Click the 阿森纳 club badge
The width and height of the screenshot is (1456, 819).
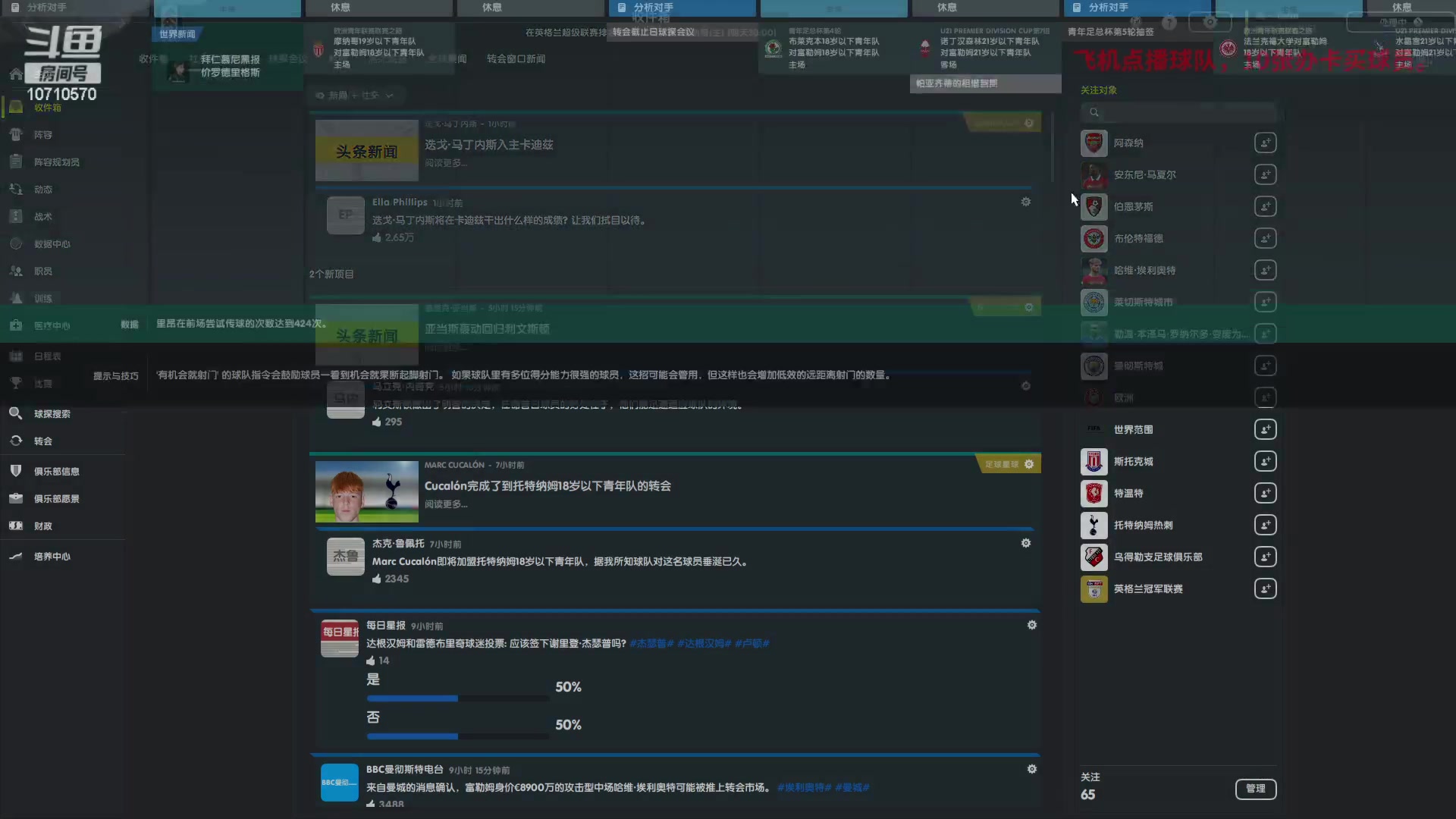pyautogui.click(x=1094, y=143)
